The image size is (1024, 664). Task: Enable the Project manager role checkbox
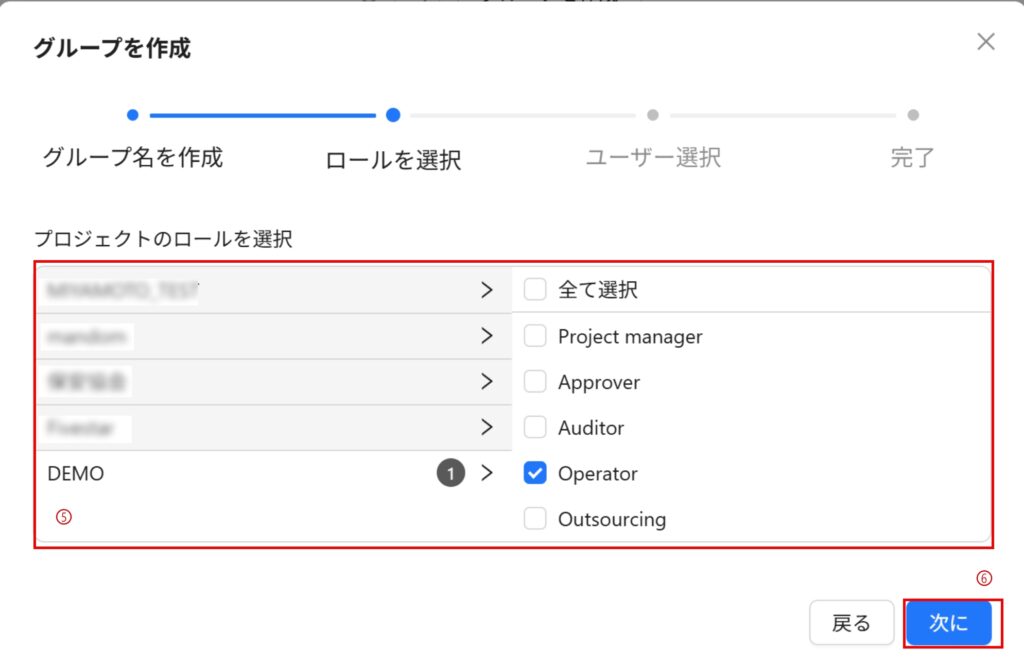535,336
